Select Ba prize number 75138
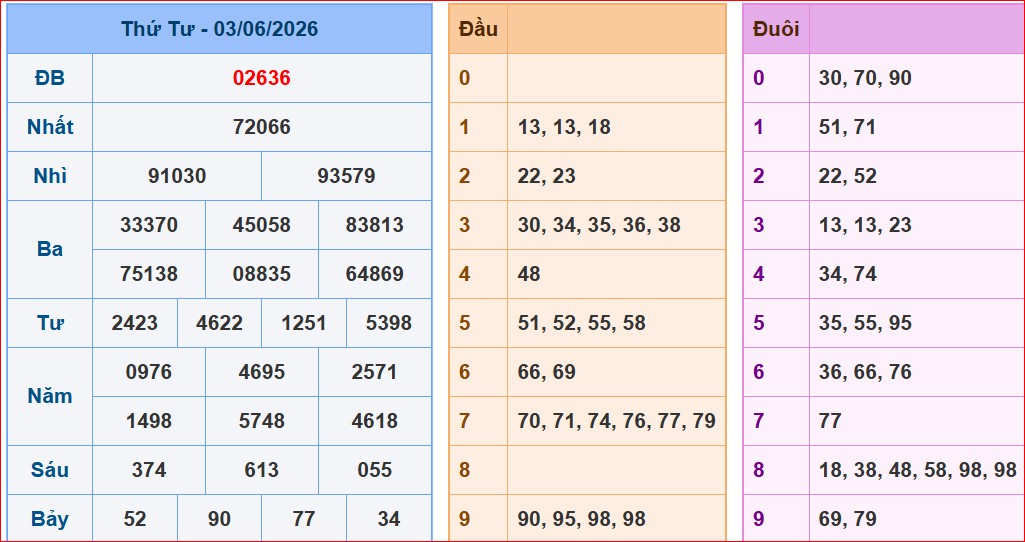 click(x=148, y=274)
